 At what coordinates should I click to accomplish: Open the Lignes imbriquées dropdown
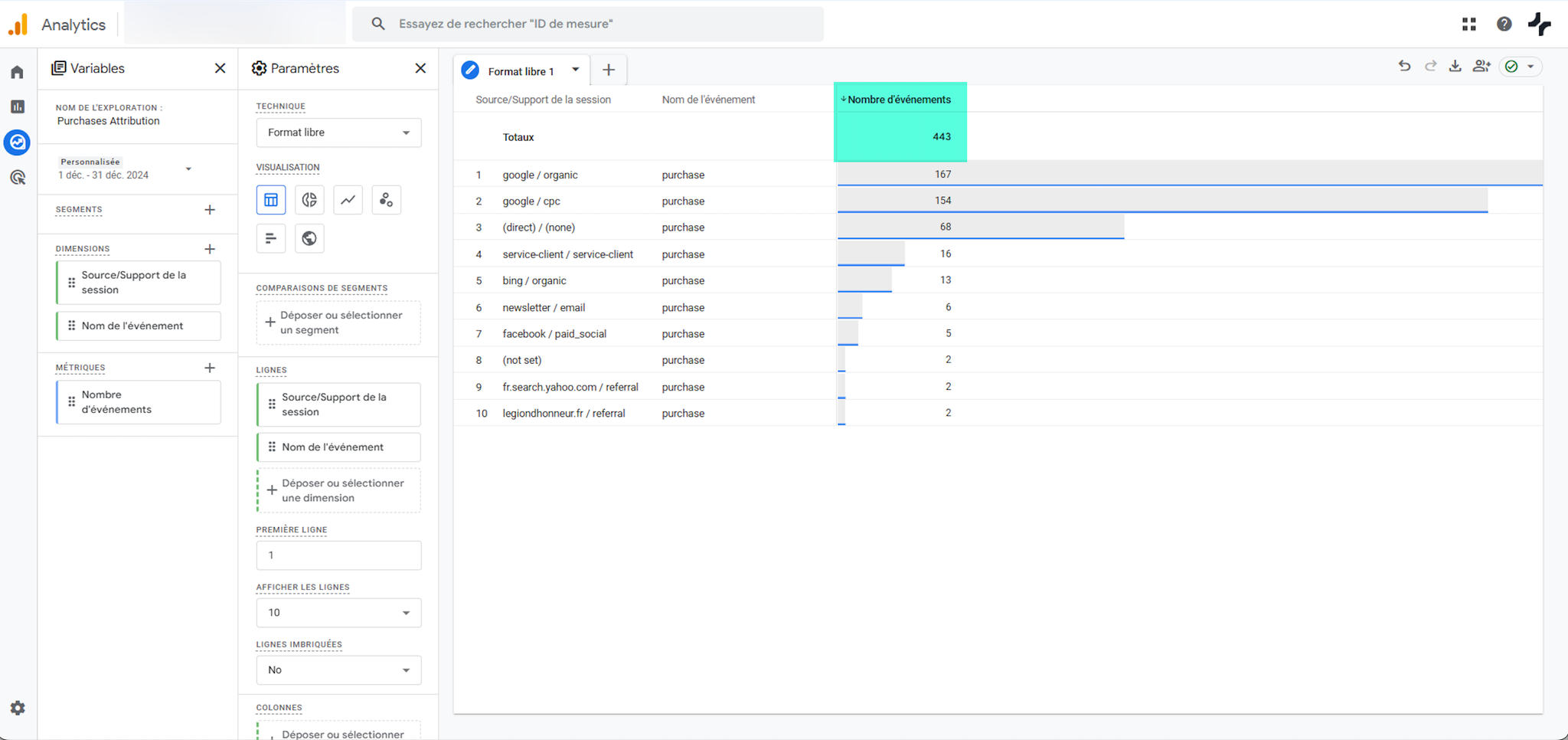338,670
